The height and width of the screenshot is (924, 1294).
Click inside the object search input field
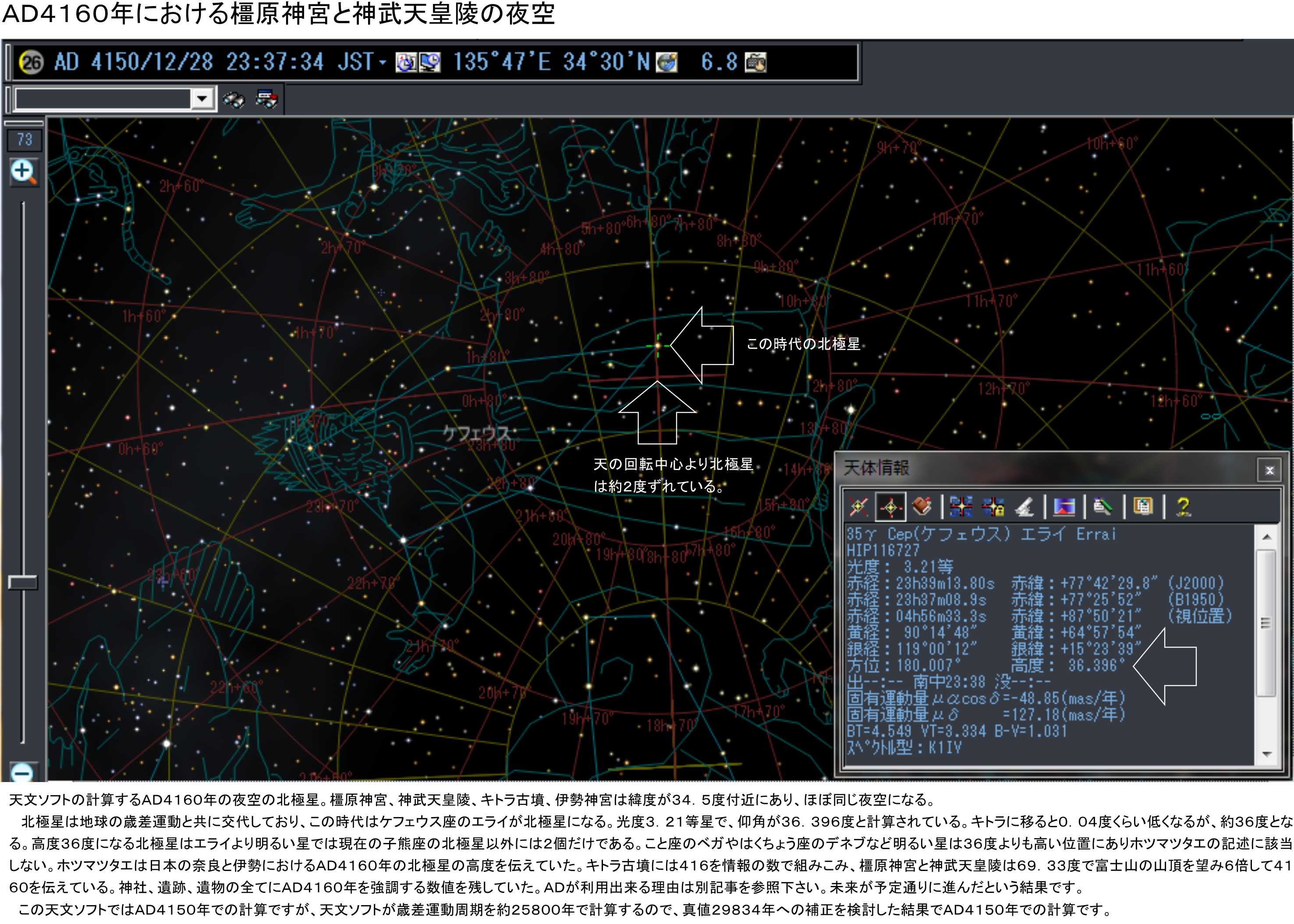[x=103, y=99]
